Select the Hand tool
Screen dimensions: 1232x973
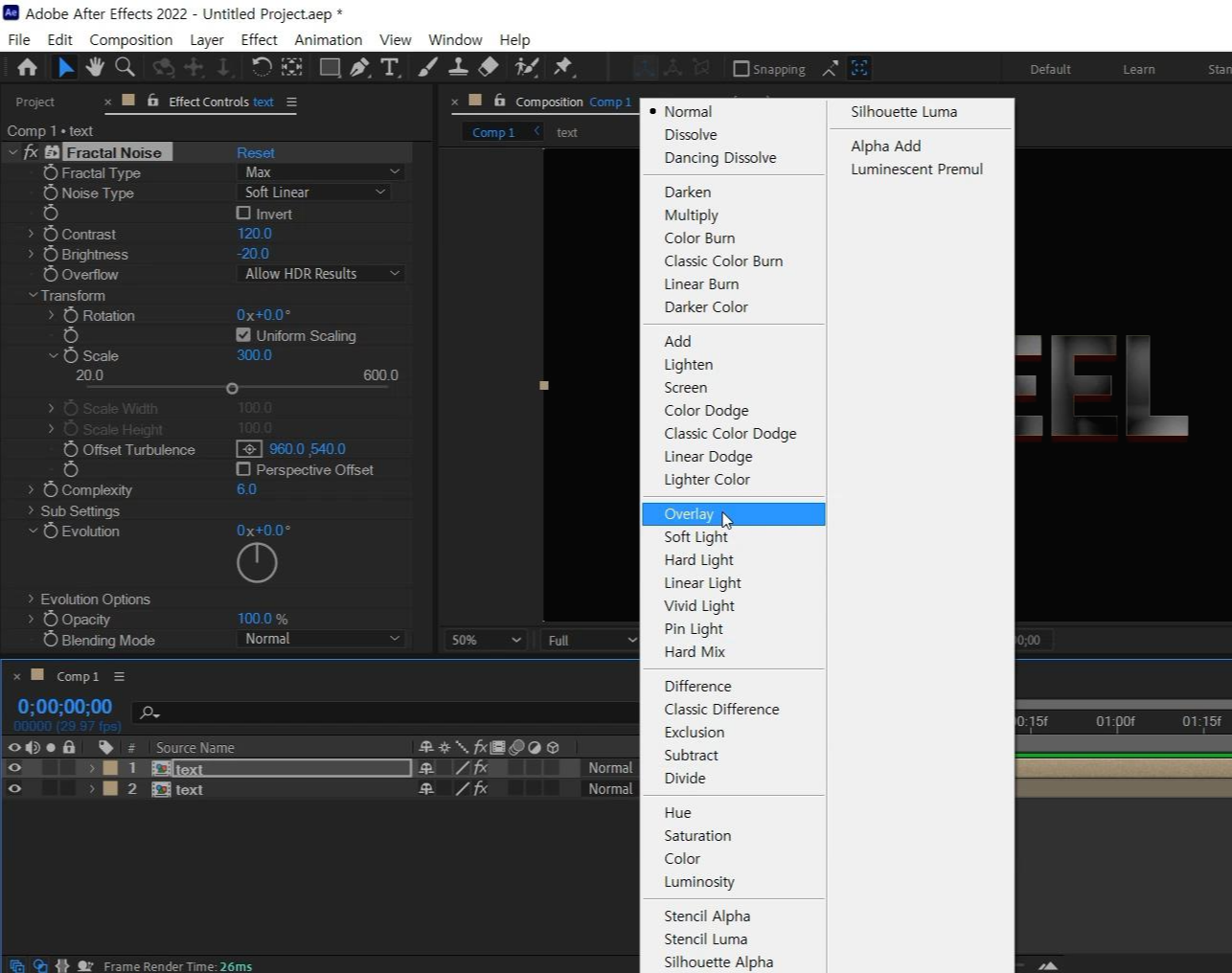94,67
